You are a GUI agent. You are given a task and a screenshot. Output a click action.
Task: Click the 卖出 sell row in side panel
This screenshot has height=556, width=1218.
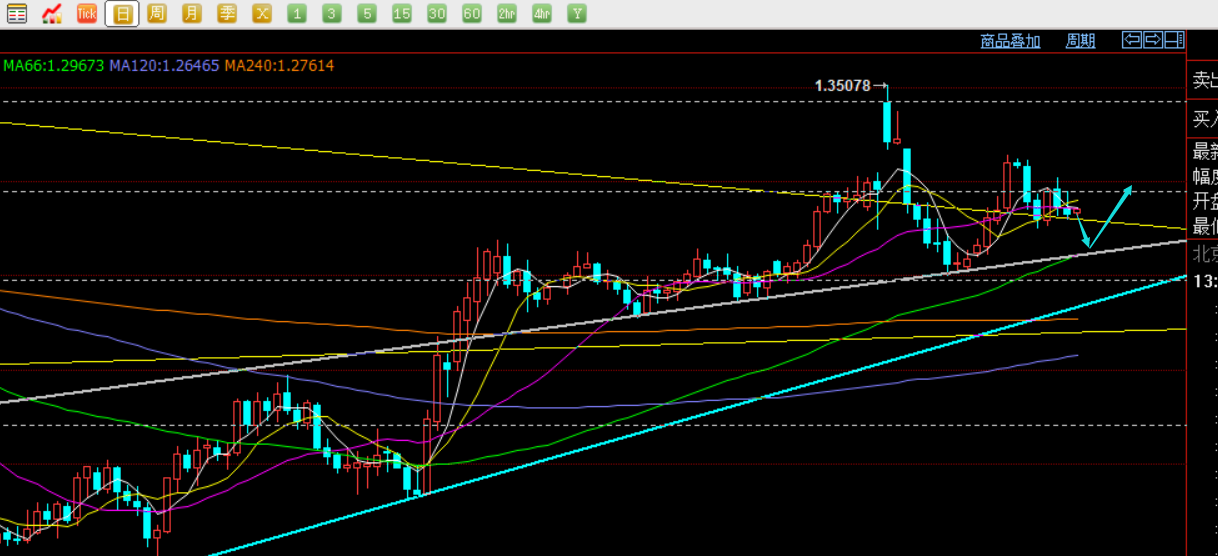[1204, 81]
